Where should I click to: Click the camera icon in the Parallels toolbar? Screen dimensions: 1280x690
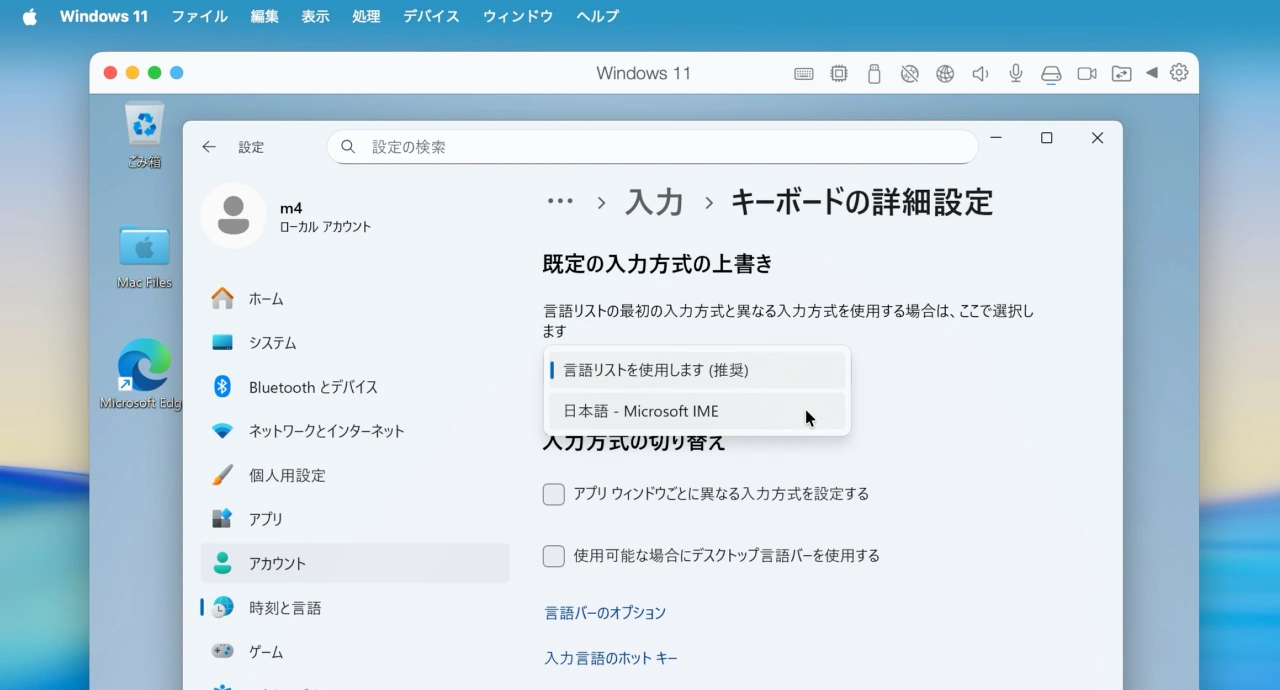click(x=1087, y=73)
